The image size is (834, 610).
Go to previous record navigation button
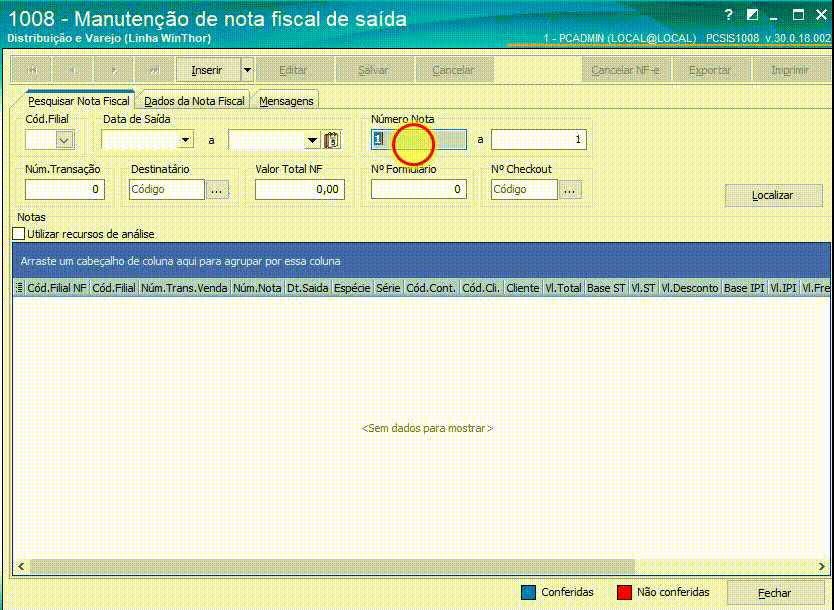[x=73, y=70]
